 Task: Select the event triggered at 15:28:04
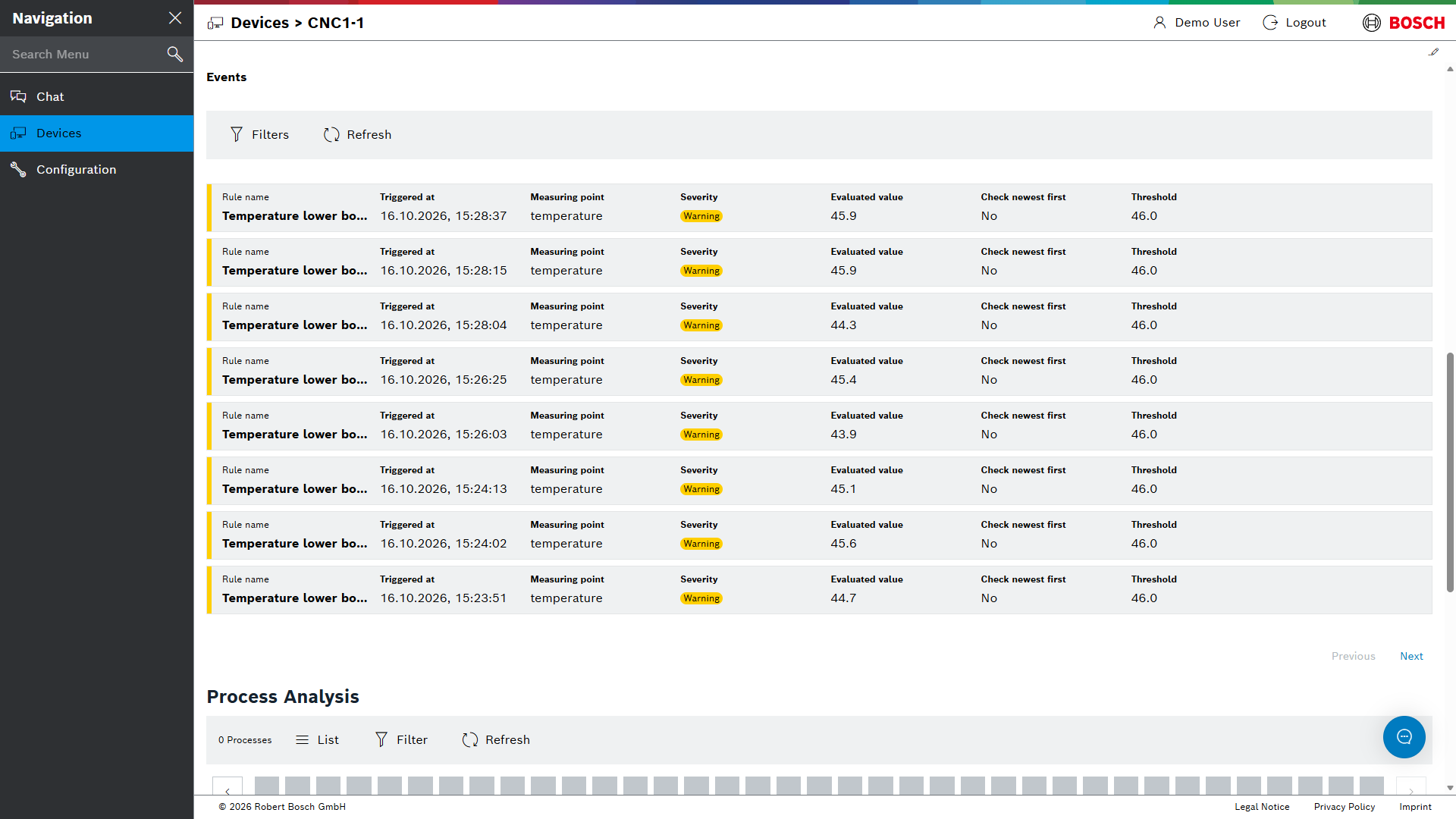pos(819,317)
